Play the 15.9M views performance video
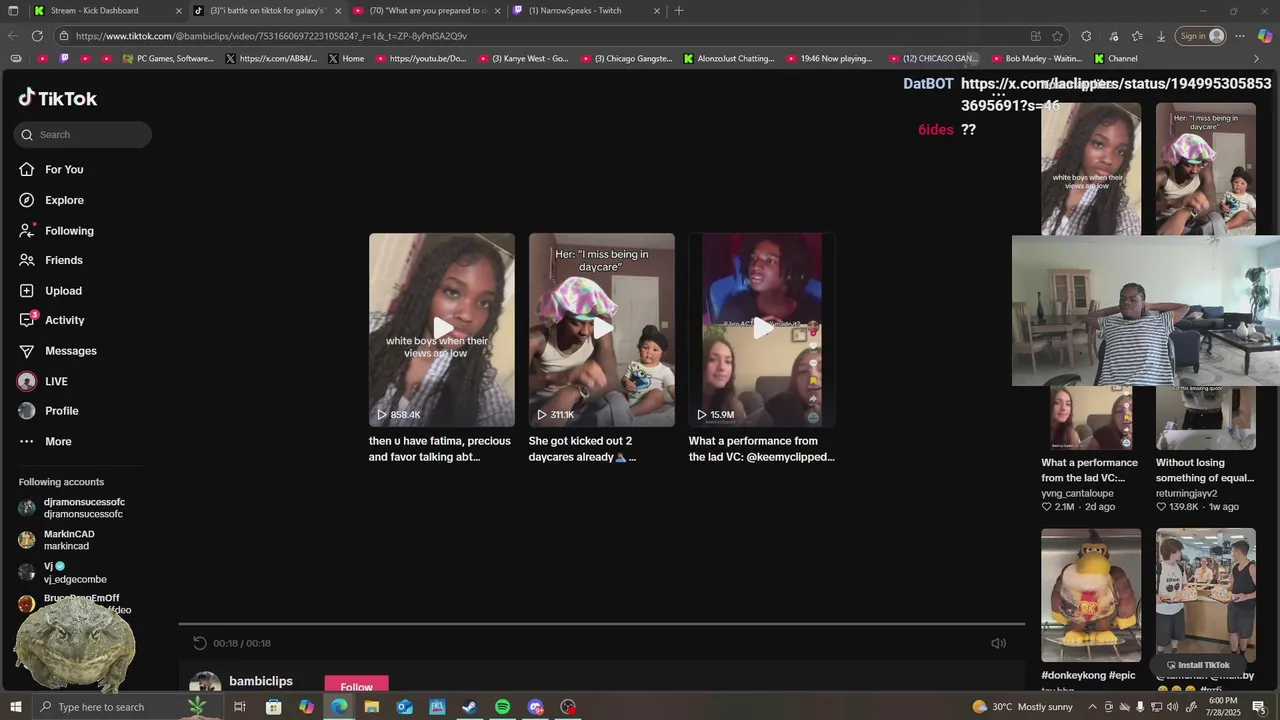 (762, 330)
